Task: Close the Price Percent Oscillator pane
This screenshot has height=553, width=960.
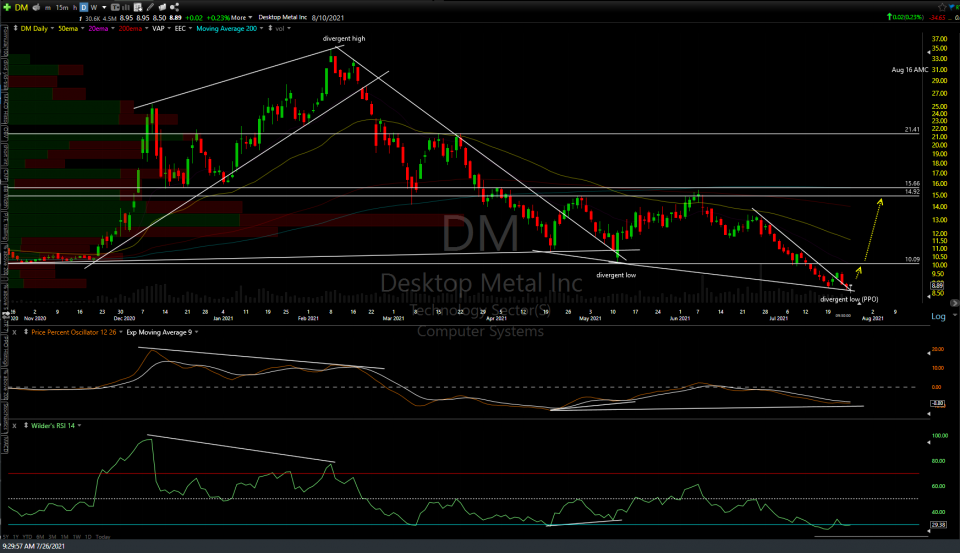Action: click(x=15, y=332)
